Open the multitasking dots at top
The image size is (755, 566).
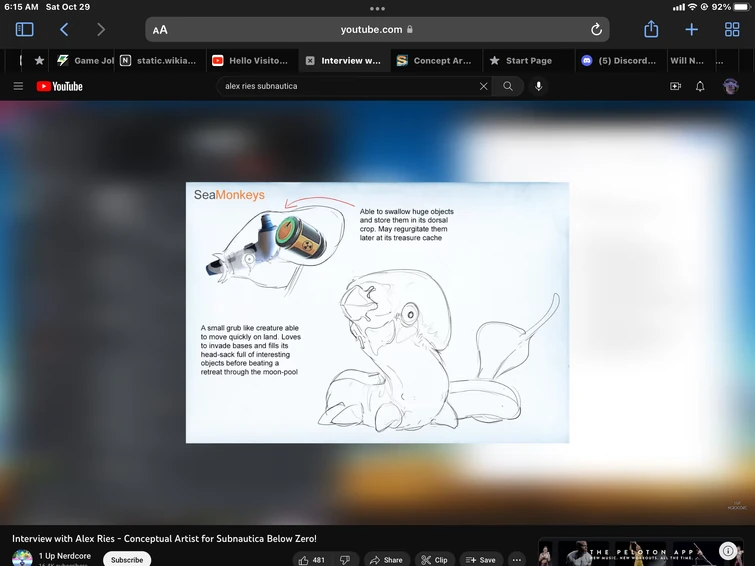pyautogui.click(x=378, y=8)
